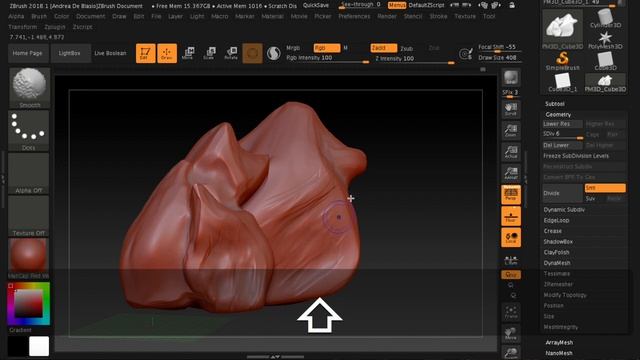Image resolution: width=640 pixels, height=360 pixels.
Task: Toggle the Zsub button
Action: 407,49
